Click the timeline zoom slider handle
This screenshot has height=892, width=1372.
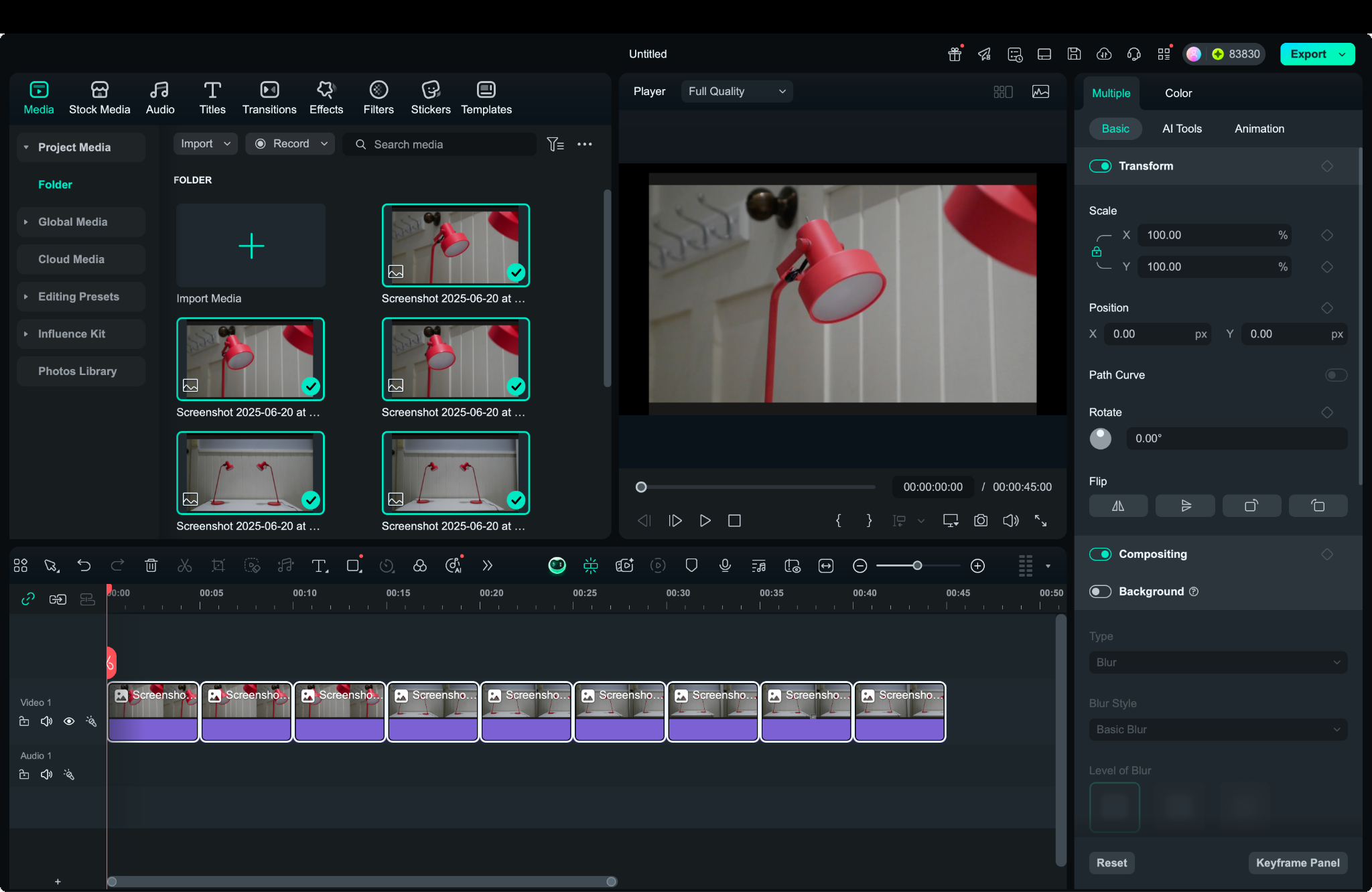pyautogui.click(x=917, y=566)
